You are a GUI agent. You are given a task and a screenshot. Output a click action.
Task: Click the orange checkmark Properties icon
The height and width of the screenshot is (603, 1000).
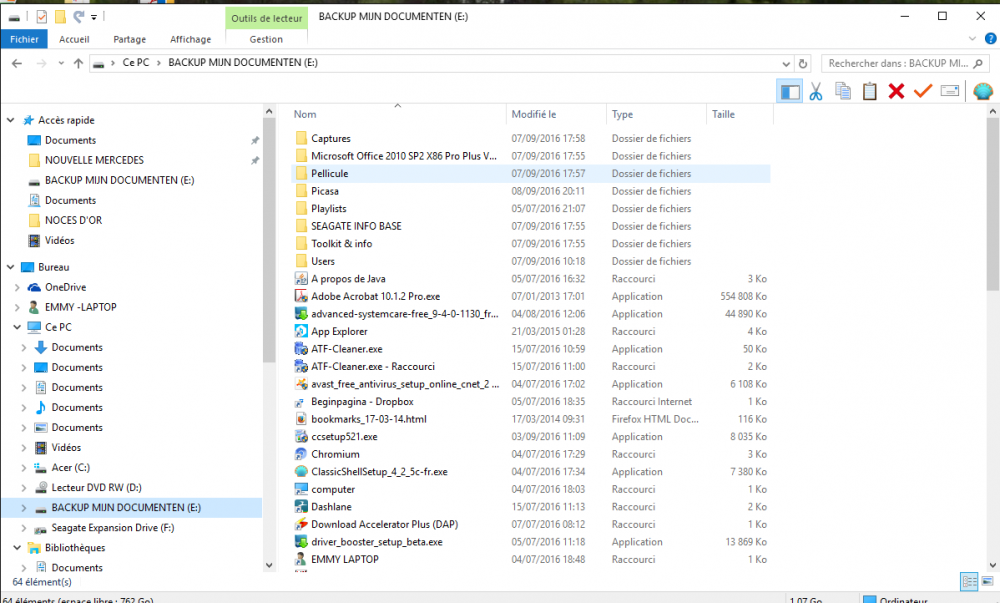tap(923, 92)
